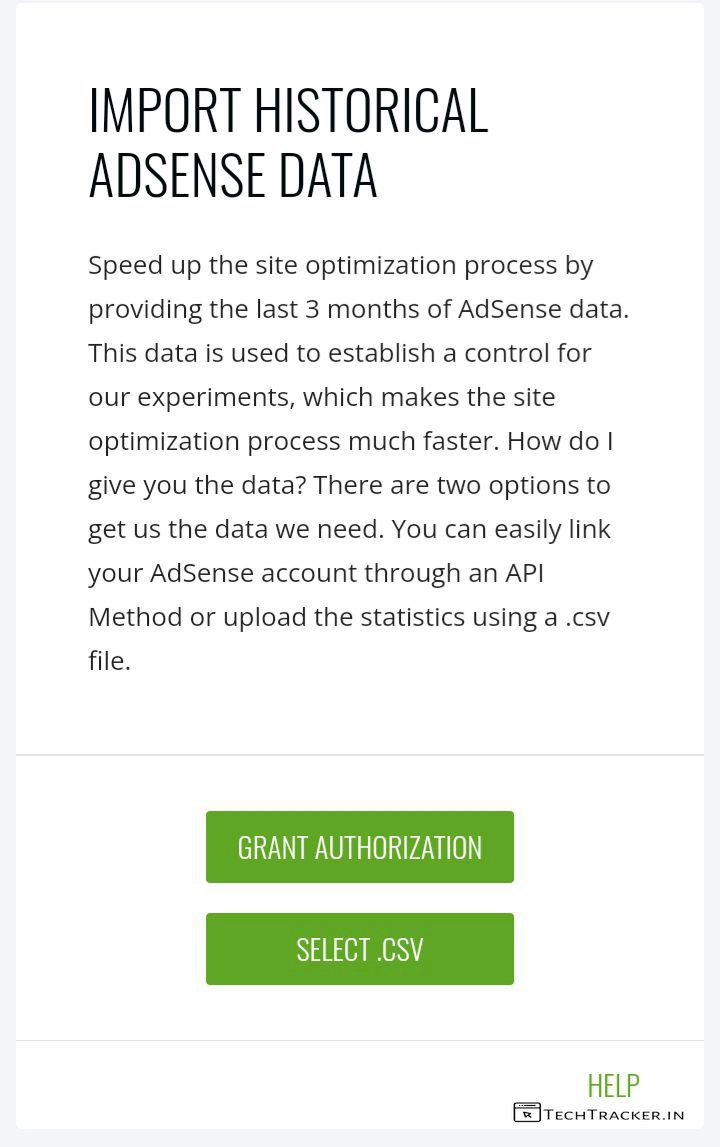Click the TechTracker browser window logo icon

pyautogui.click(x=527, y=1113)
